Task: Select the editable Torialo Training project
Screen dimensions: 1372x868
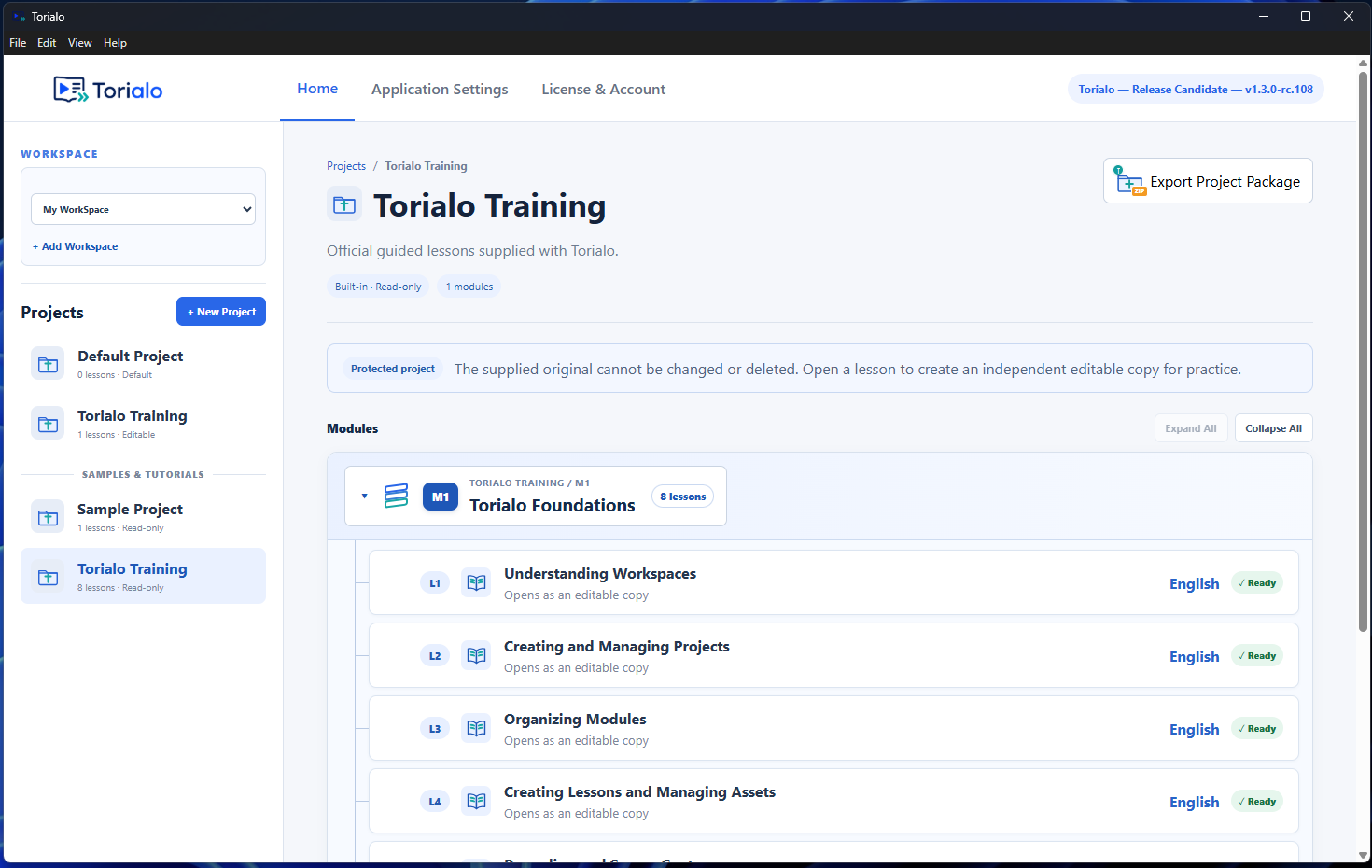Action: point(143,424)
